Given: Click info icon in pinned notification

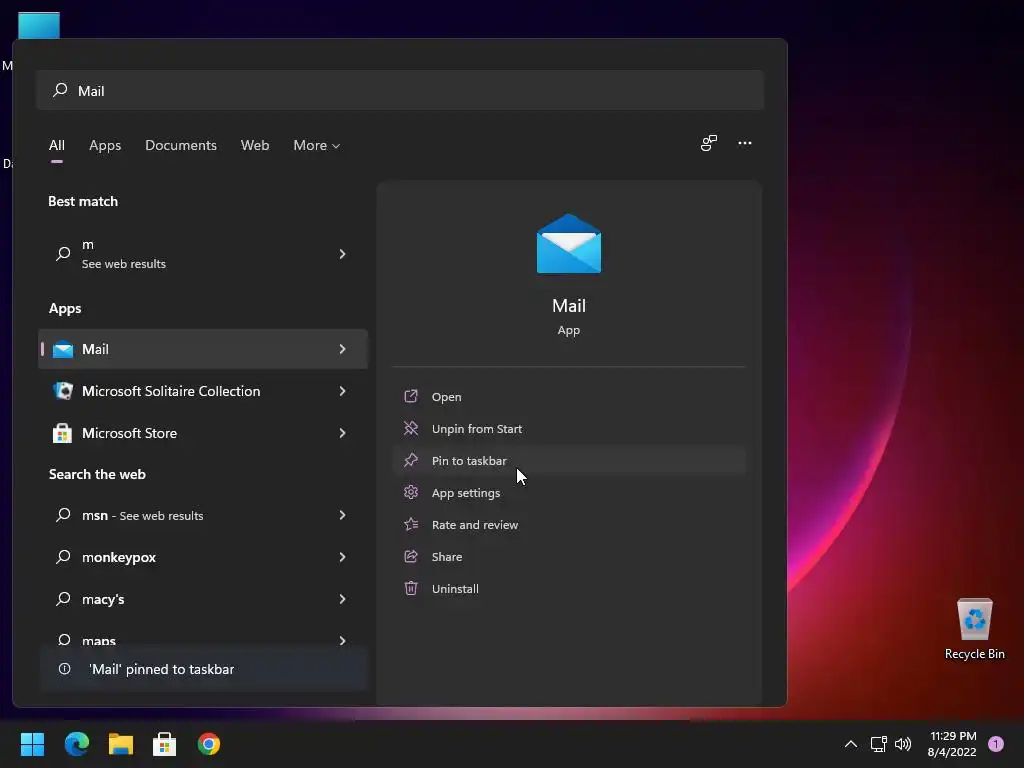Looking at the screenshot, I should point(65,669).
